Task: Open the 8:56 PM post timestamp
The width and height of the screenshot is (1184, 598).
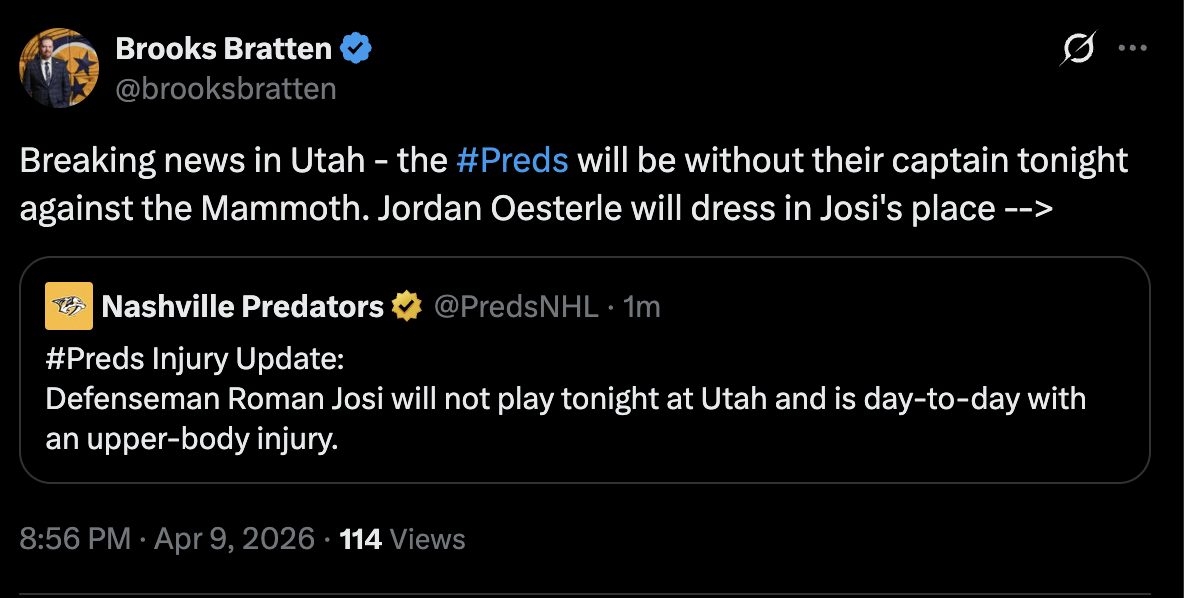Action: [x=75, y=540]
